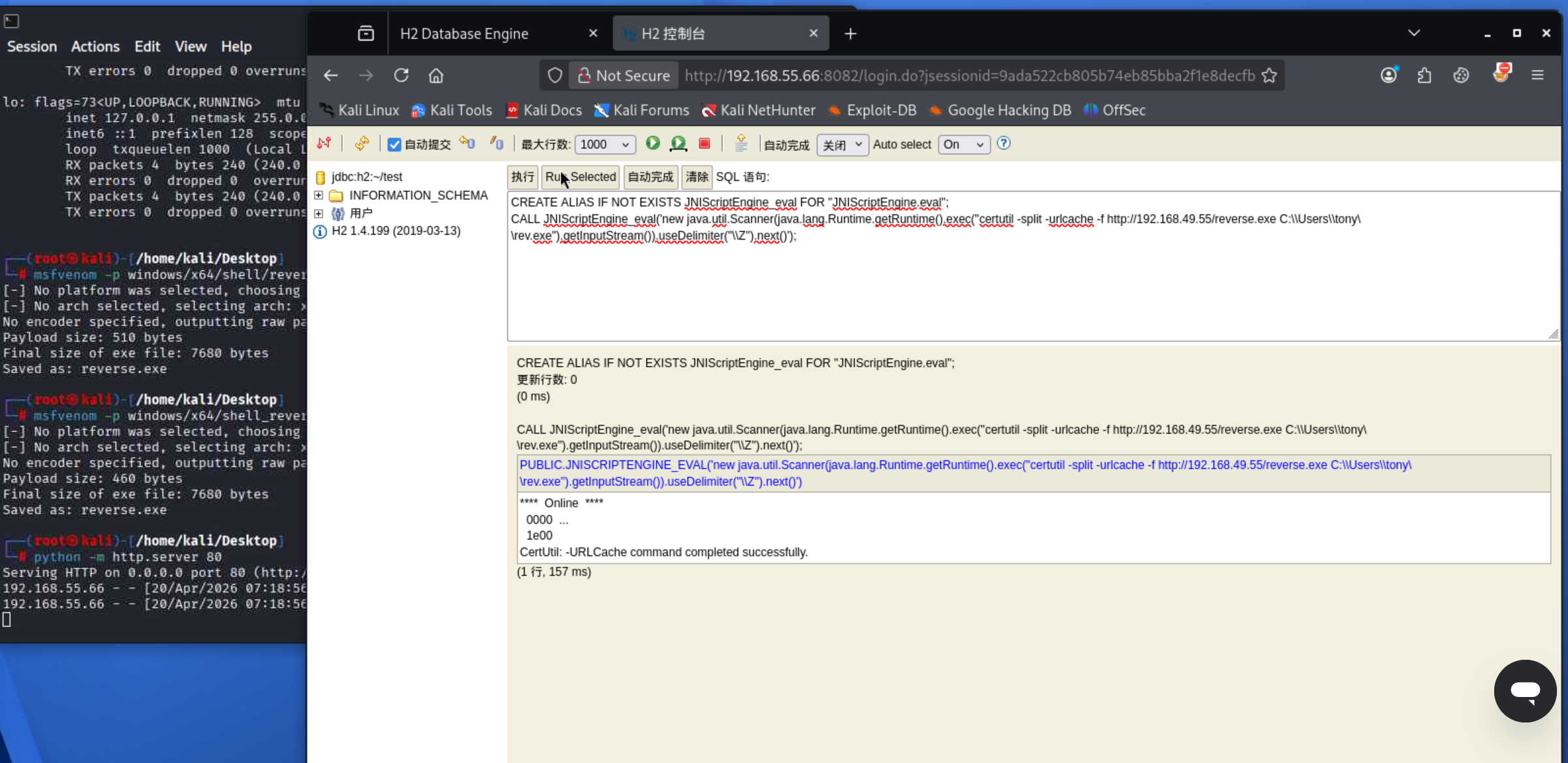The image size is (1568, 763).
Task: Switch to the H2 Database Engine tab
Action: tap(464, 34)
